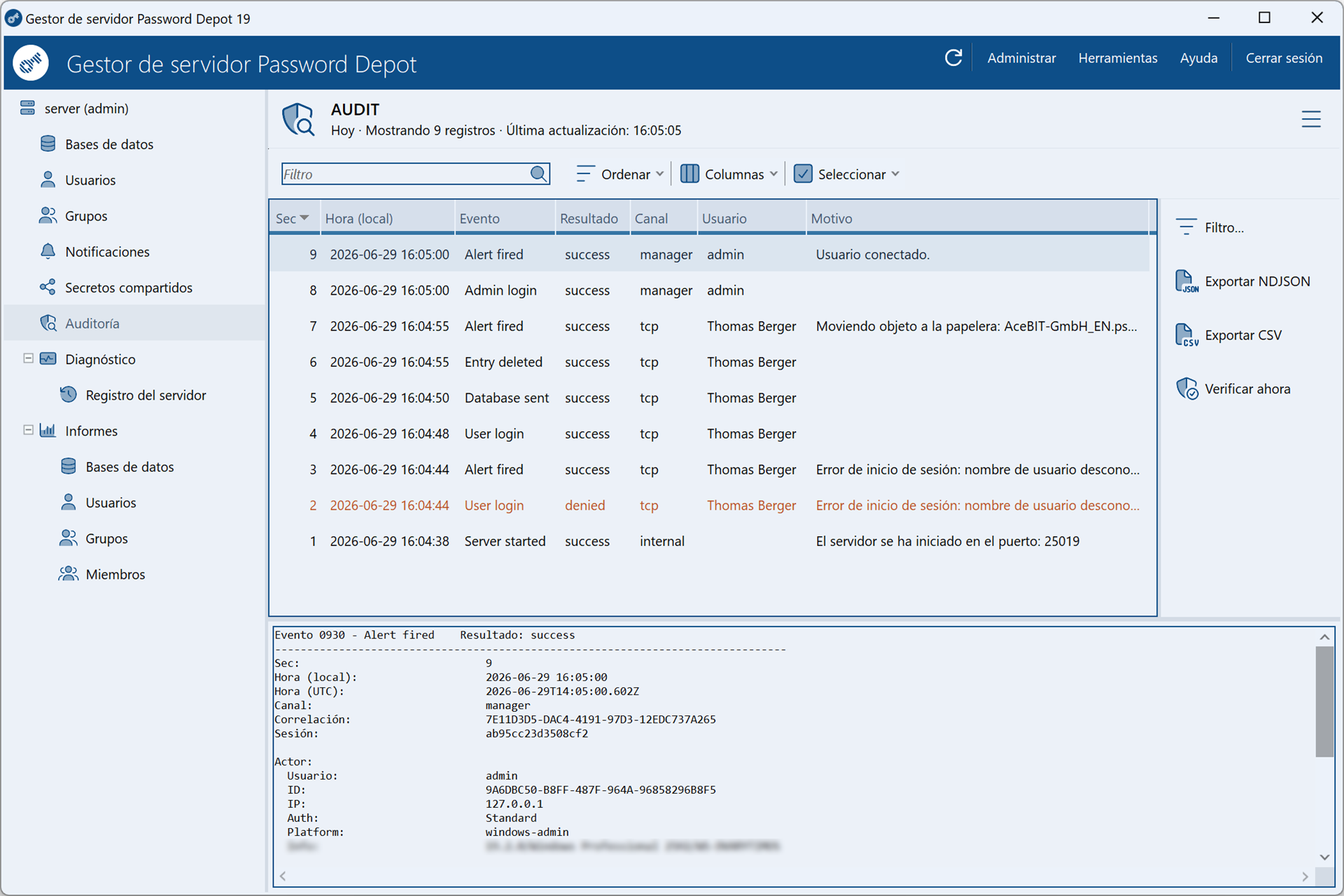Click the Password Depot logo icon
1344x896 pixels.
(31, 63)
